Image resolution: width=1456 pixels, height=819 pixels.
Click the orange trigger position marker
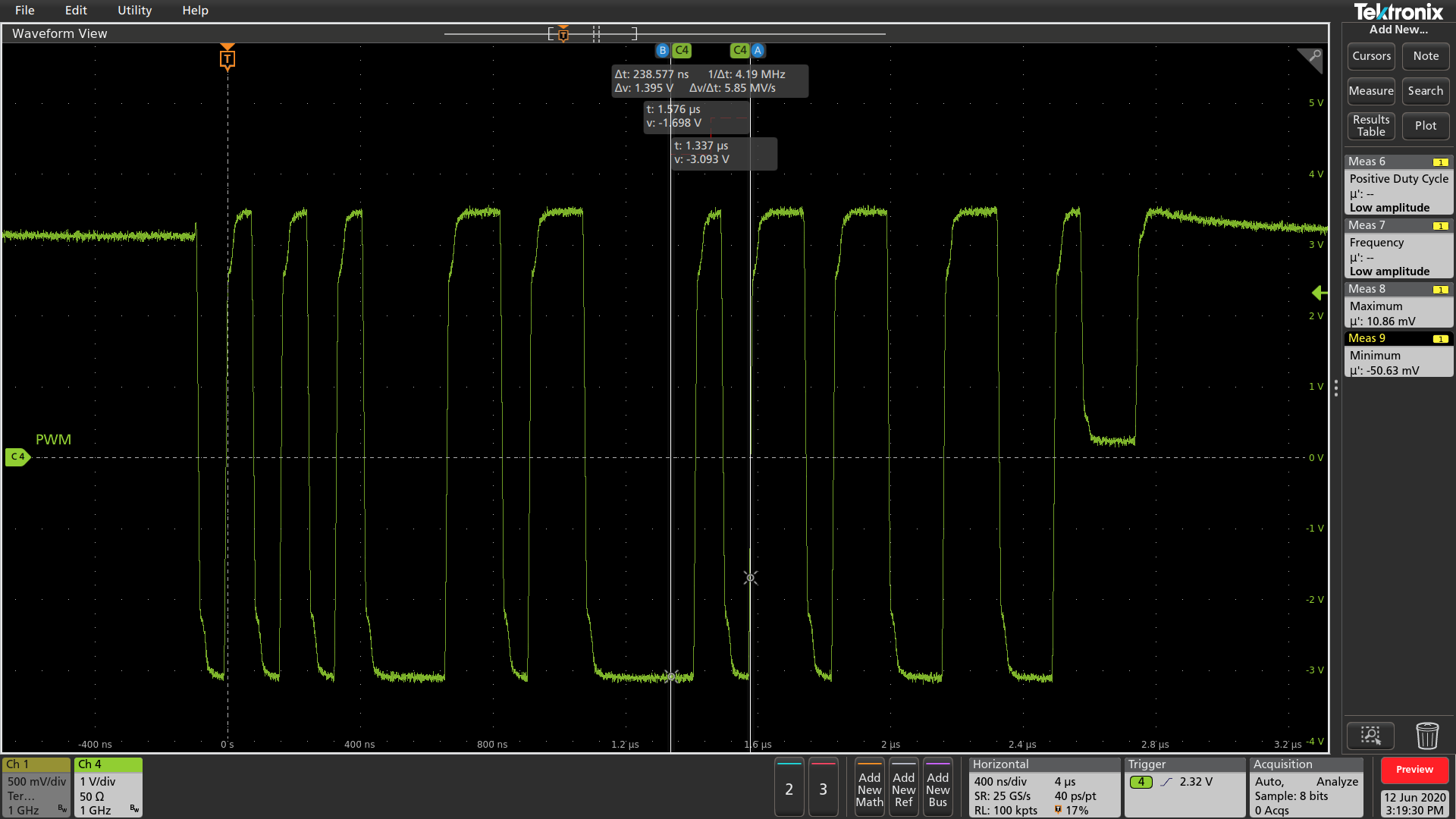[227, 59]
